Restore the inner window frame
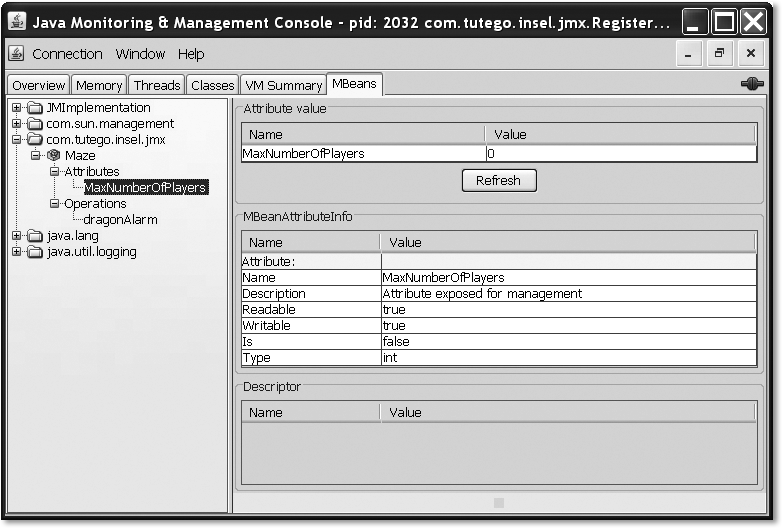 (x=719, y=54)
